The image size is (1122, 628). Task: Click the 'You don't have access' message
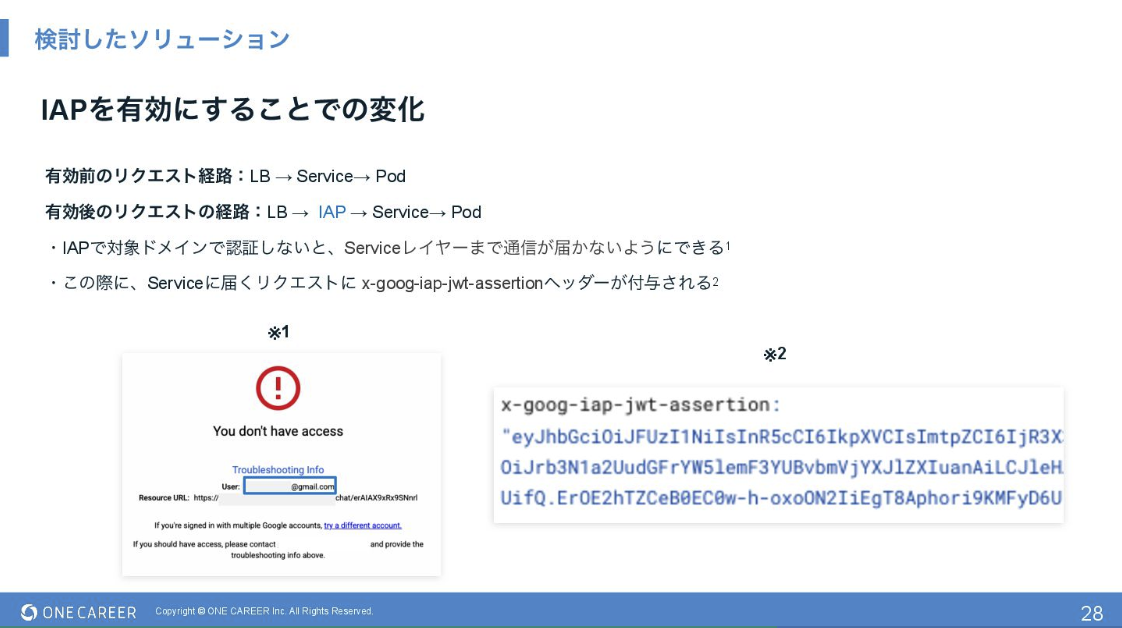(278, 431)
